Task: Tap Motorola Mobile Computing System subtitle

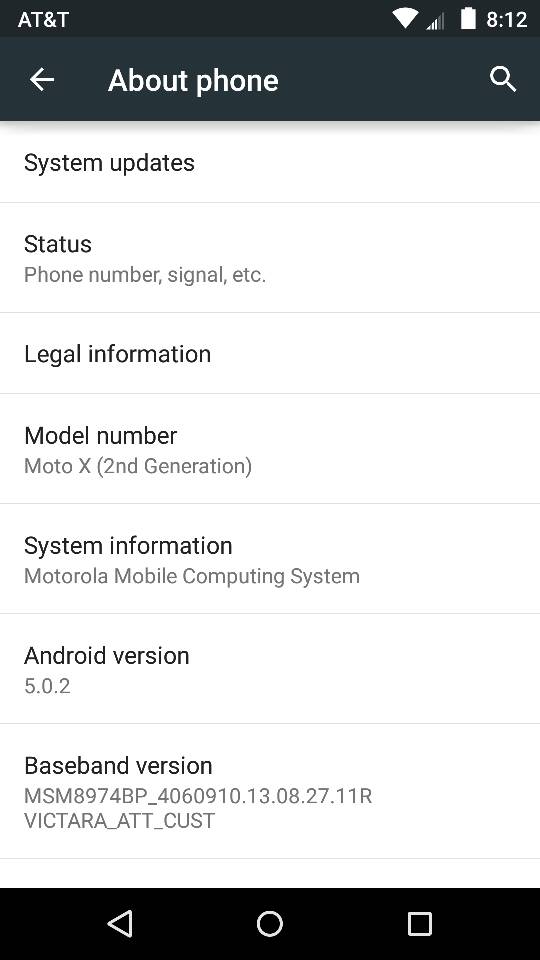Action: click(192, 576)
